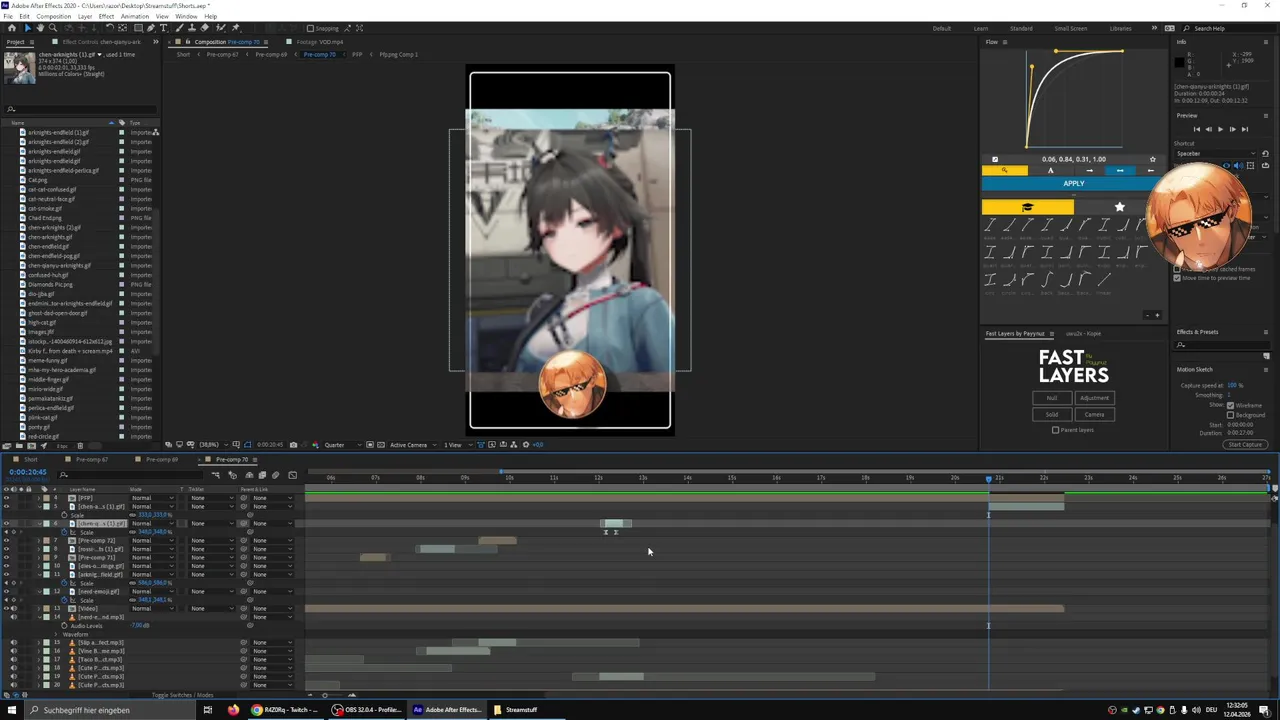Toggle Scale stopwatch under layer 5
The height and width of the screenshot is (720, 1280).
64,515
